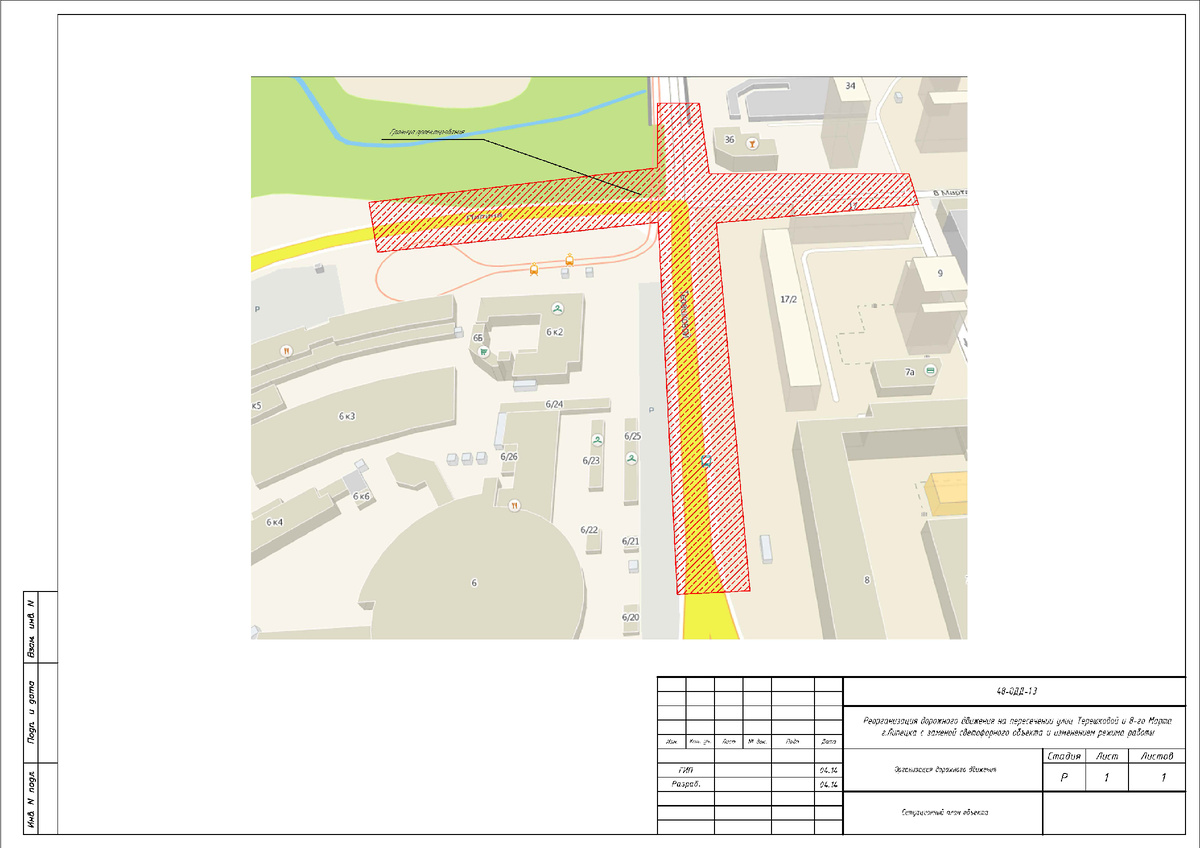The height and width of the screenshot is (848, 1200).
Task: Click the restaurant icon near building 6/26
Action: point(514,505)
